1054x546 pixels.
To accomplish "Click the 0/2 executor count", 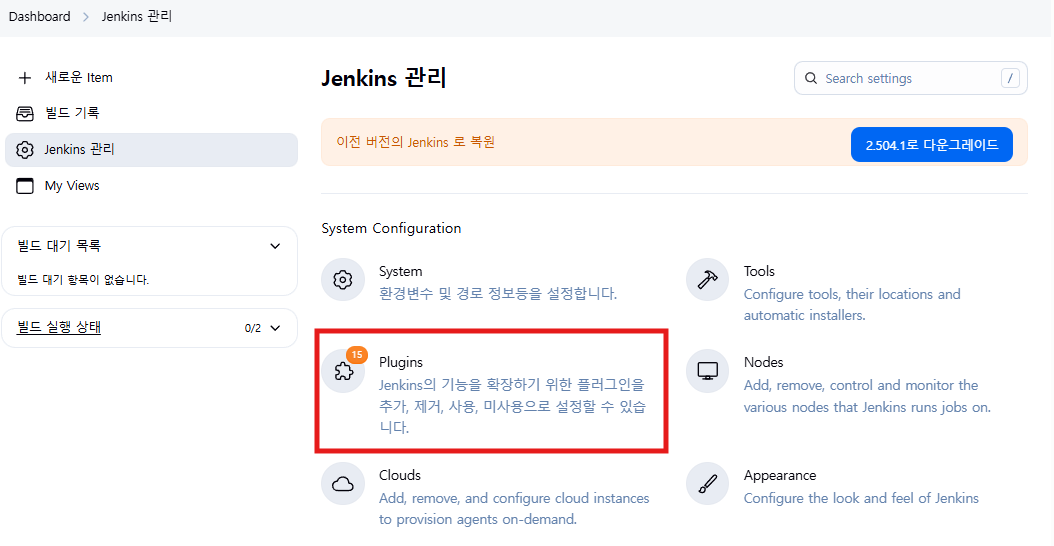I will coord(253,328).
